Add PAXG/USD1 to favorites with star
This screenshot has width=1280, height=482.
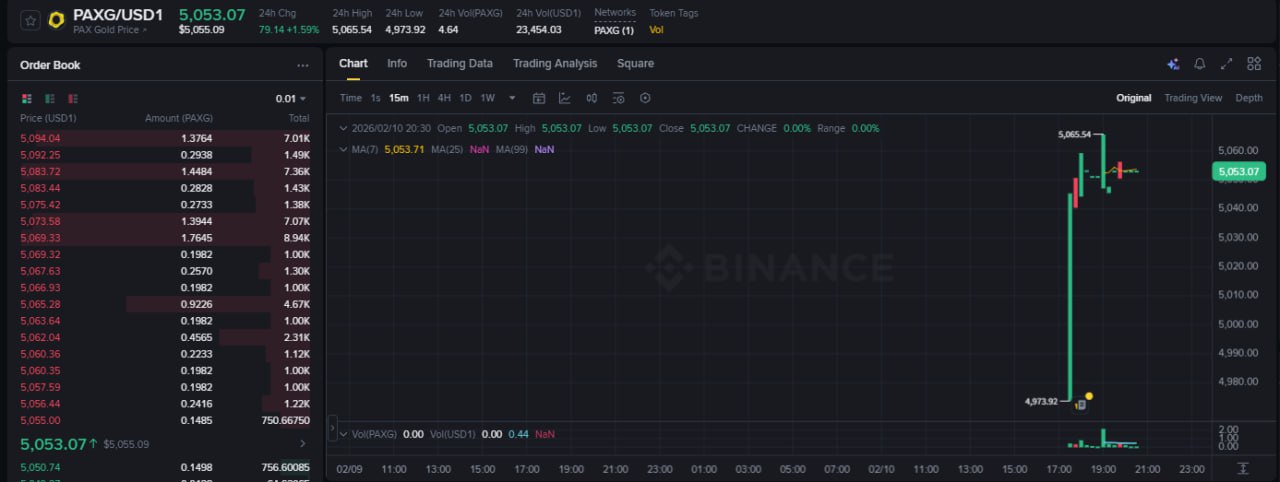click(30, 20)
